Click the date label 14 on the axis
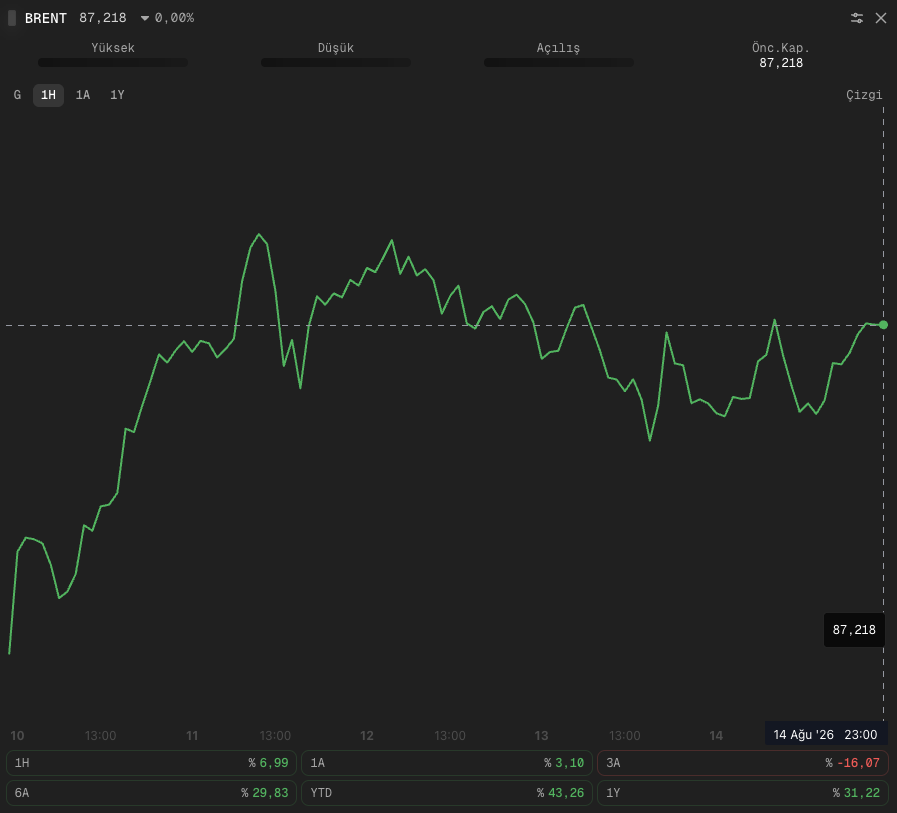 pos(716,736)
